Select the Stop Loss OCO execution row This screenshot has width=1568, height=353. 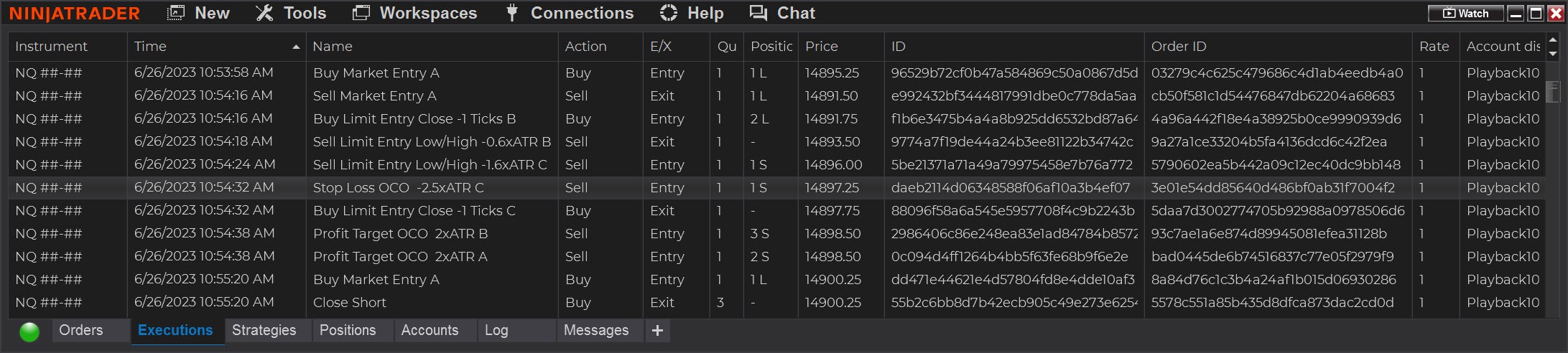point(399,188)
